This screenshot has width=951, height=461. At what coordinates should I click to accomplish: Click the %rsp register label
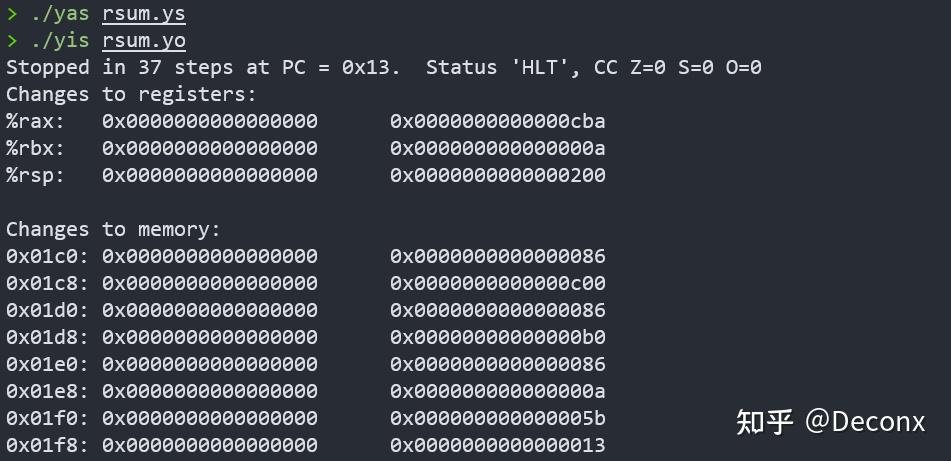[35, 175]
